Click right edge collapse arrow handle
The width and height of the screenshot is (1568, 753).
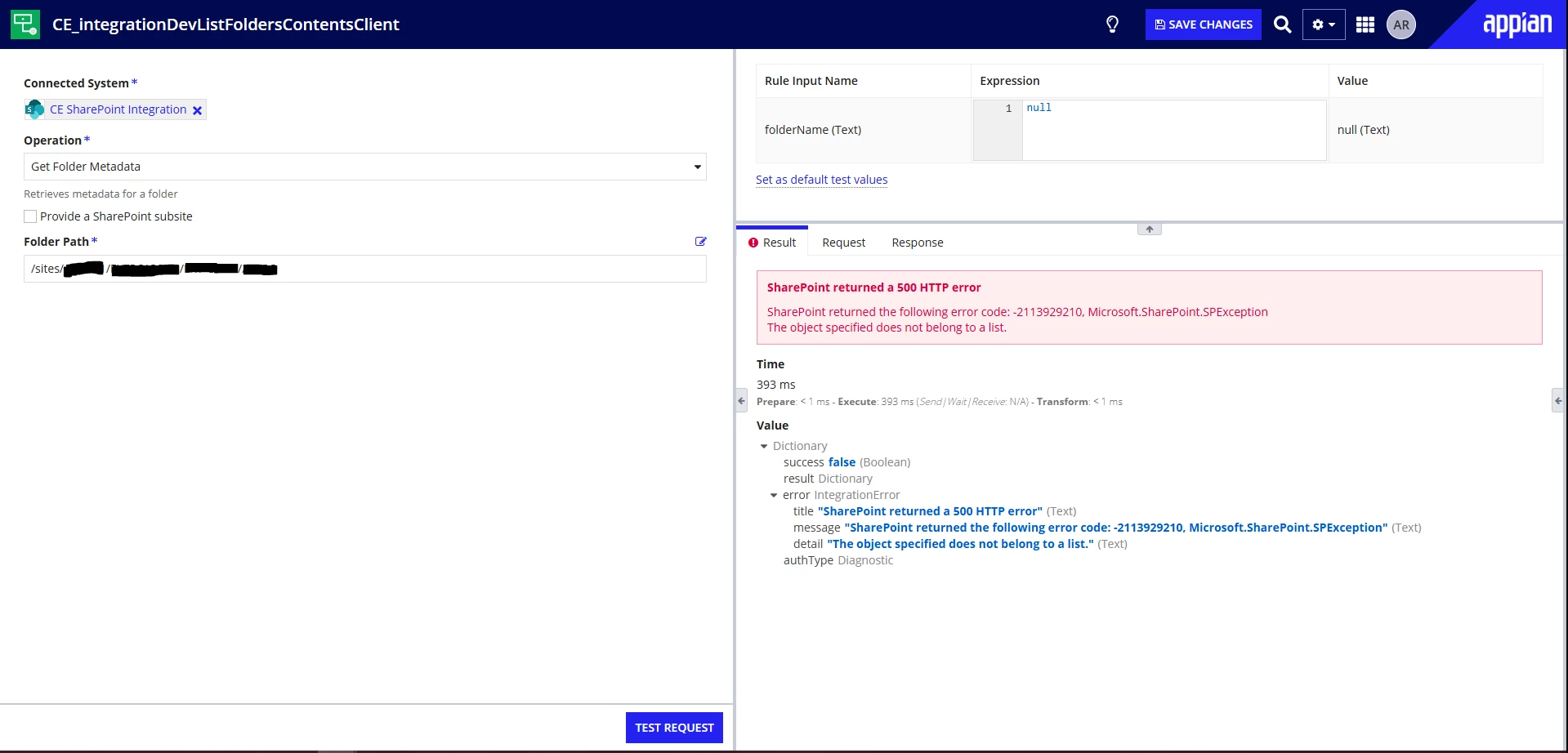1557,401
